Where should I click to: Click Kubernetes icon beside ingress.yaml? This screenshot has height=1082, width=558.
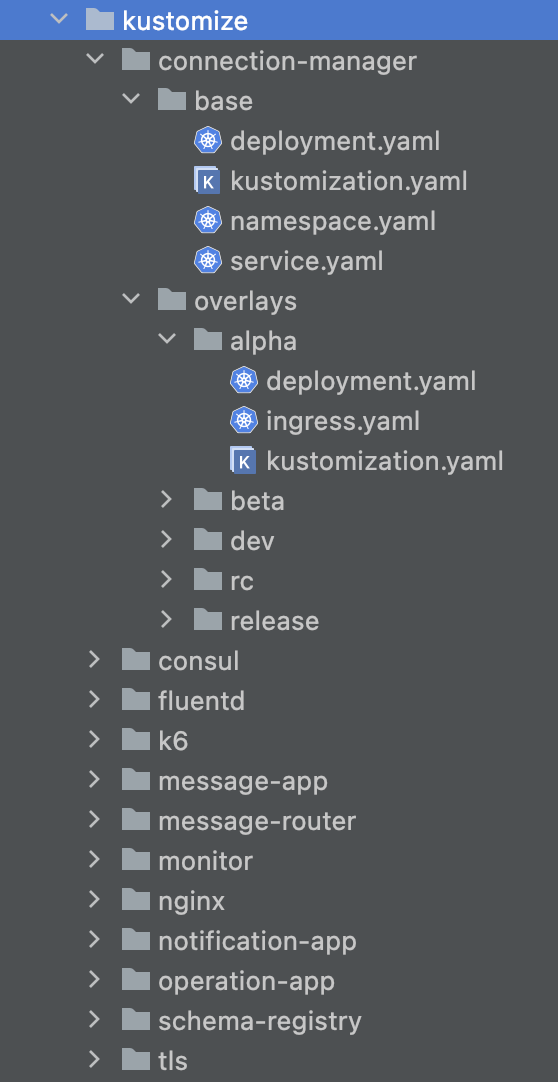(x=243, y=420)
